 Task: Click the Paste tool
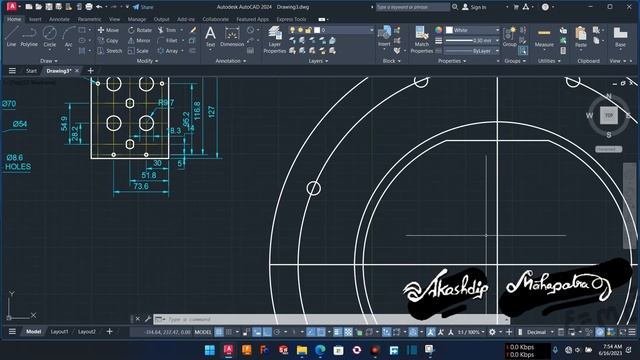coord(580,37)
